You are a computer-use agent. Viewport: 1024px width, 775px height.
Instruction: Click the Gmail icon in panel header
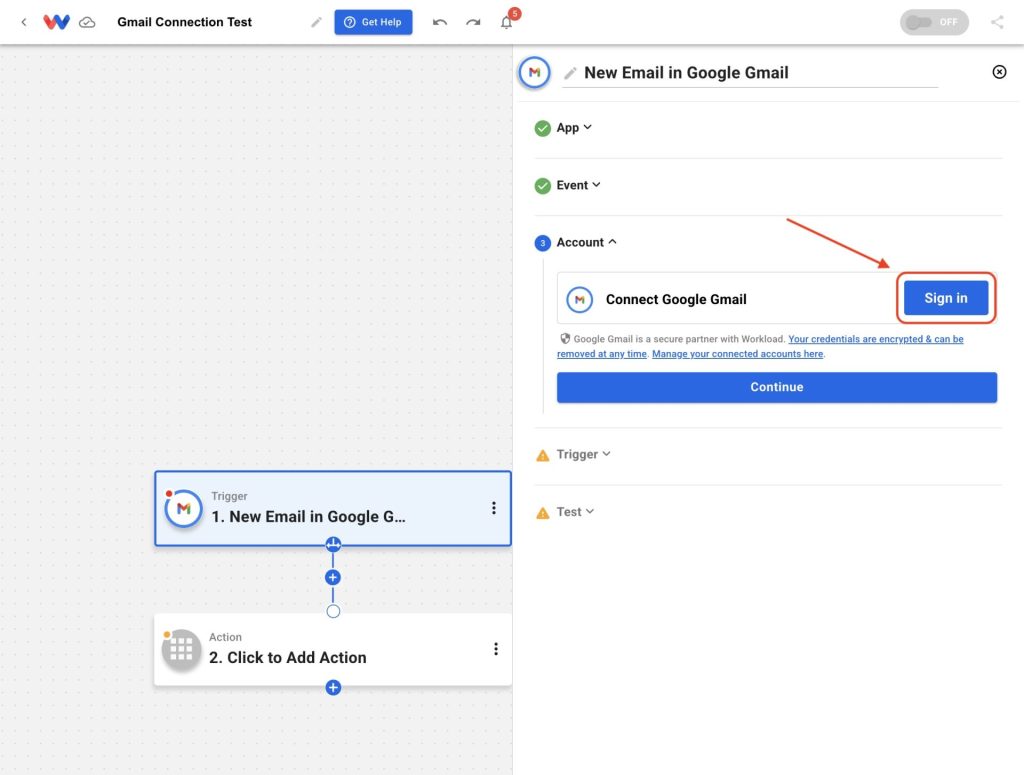[x=534, y=72]
